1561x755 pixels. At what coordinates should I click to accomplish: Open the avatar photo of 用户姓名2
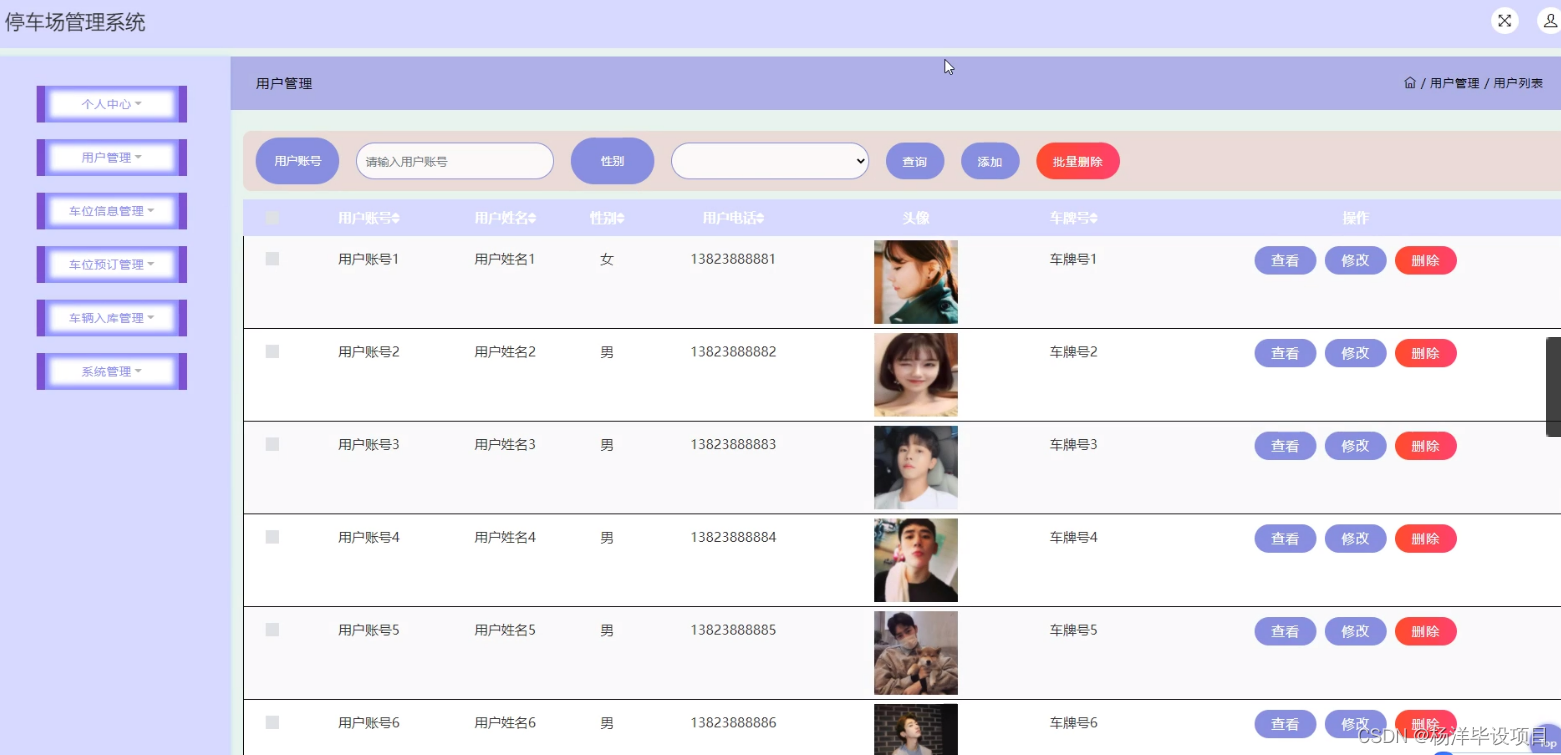pyautogui.click(x=915, y=374)
